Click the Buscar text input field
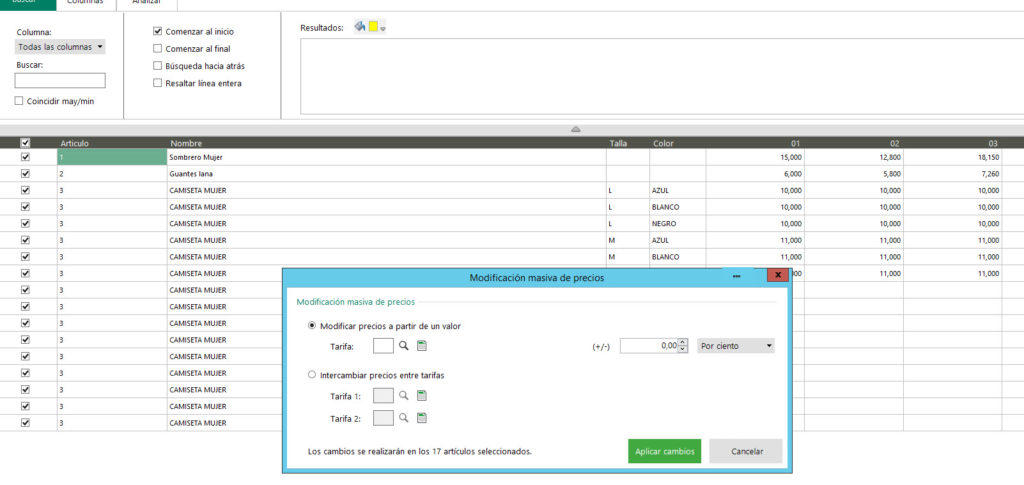The image size is (1024, 485). [x=60, y=80]
